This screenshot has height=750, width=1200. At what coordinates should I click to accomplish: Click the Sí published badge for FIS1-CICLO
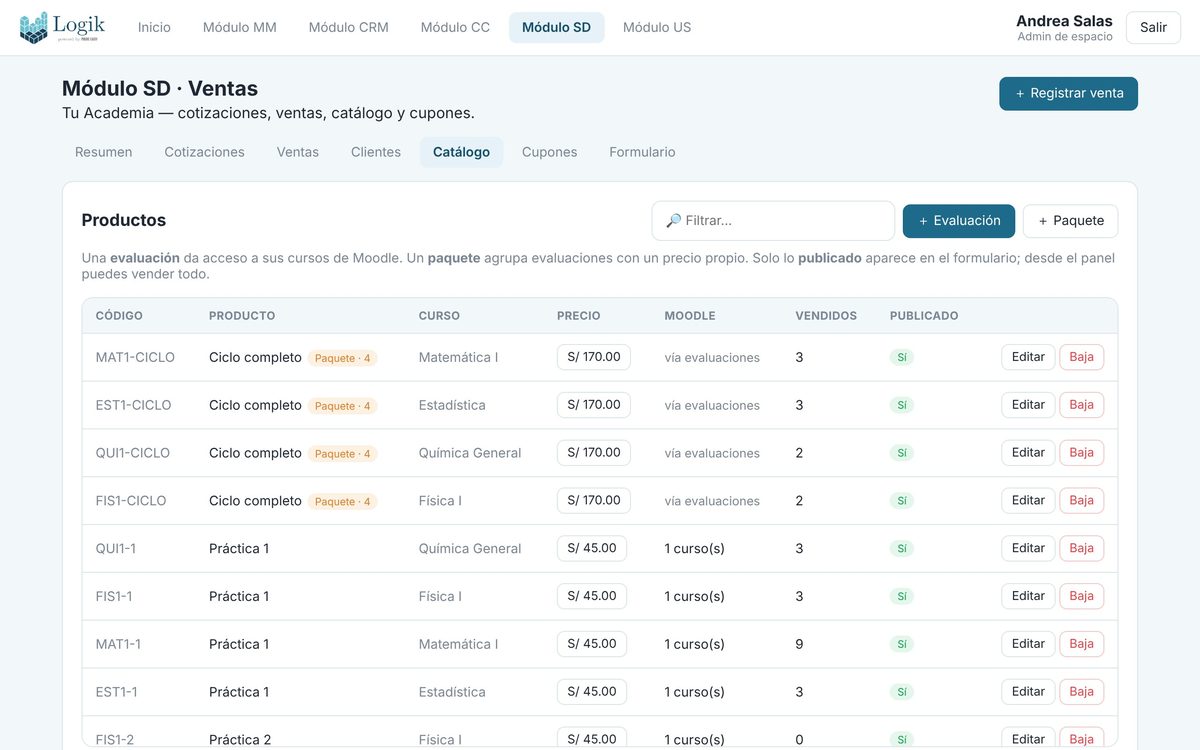click(902, 501)
